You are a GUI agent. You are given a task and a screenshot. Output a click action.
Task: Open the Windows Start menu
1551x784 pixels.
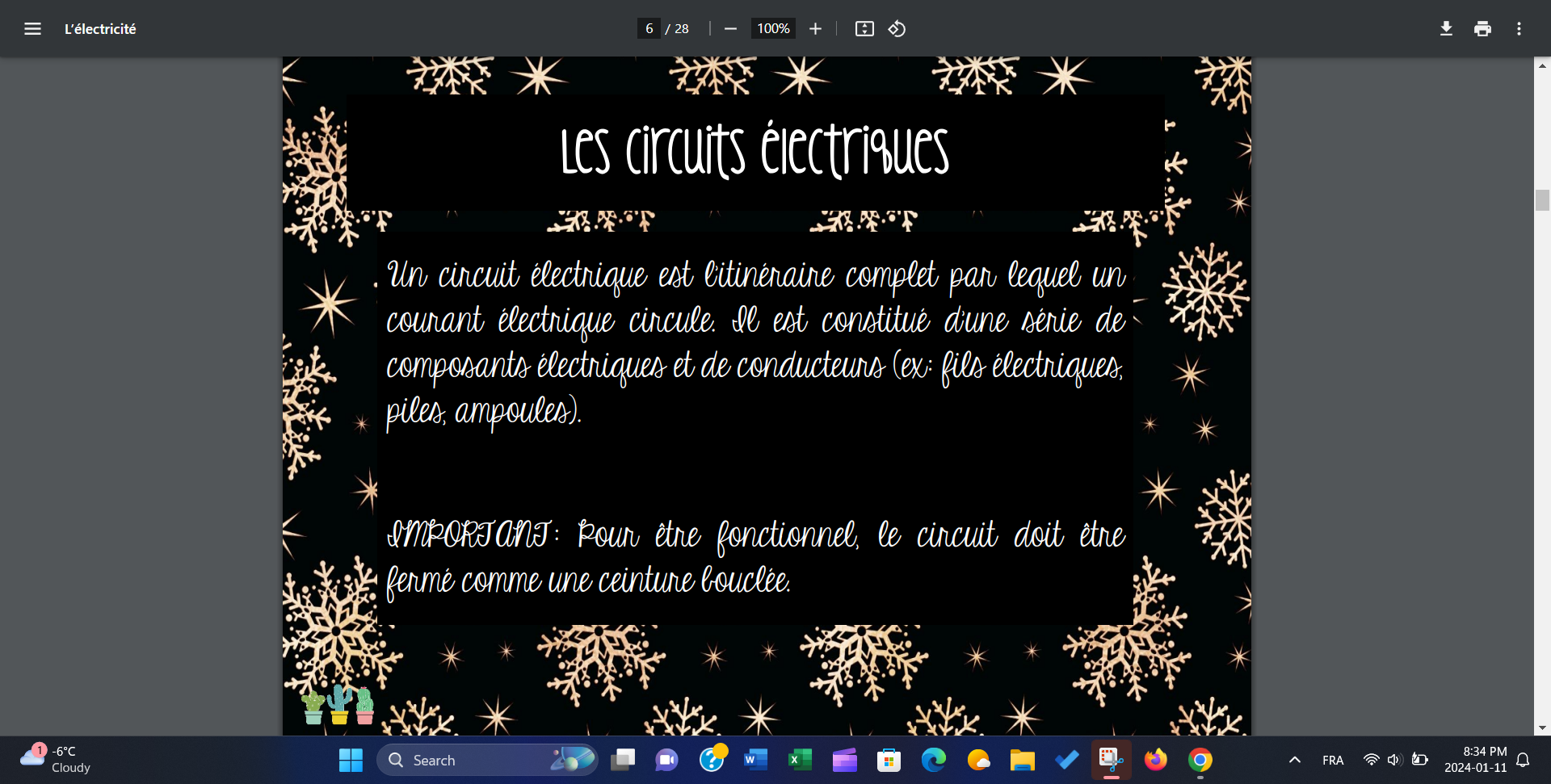tap(351, 760)
